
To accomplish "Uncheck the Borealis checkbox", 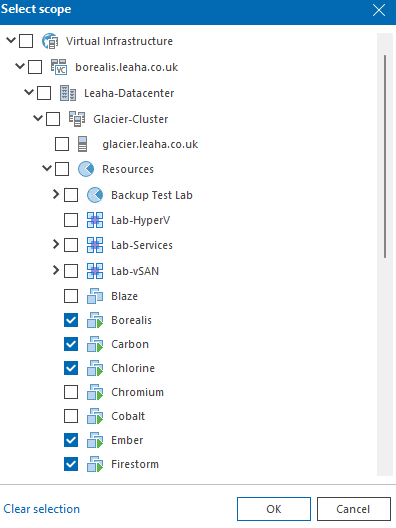I will tap(71, 320).
